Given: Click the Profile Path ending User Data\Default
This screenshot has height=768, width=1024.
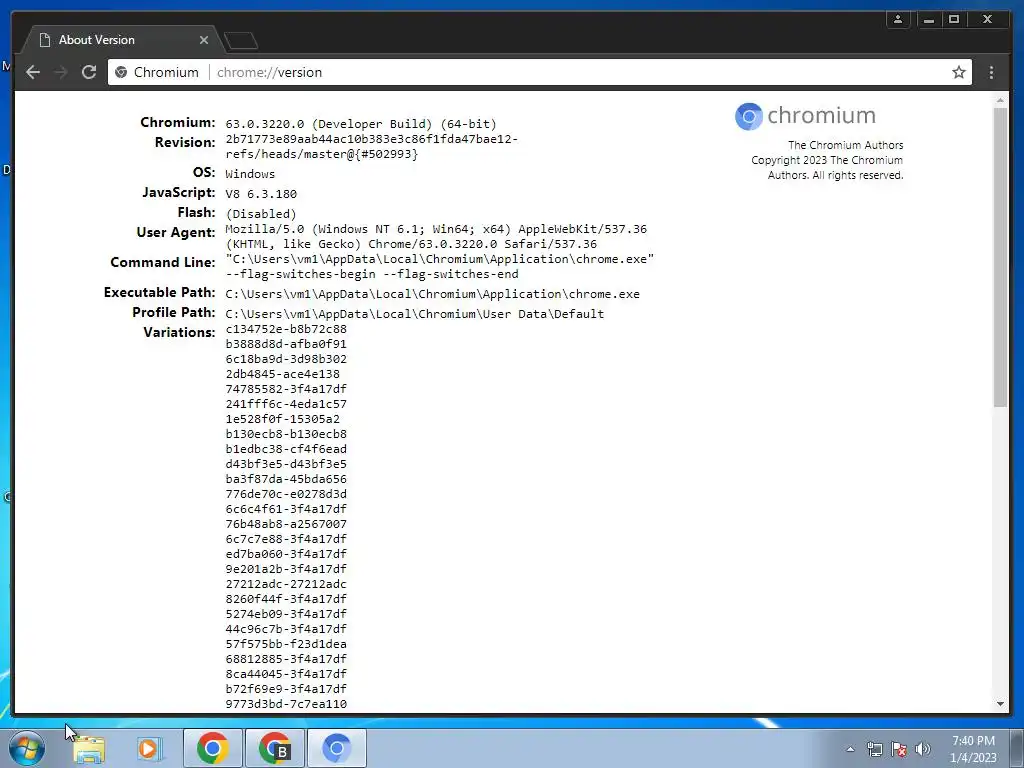Looking at the screenshot, I should click(415, 314).
